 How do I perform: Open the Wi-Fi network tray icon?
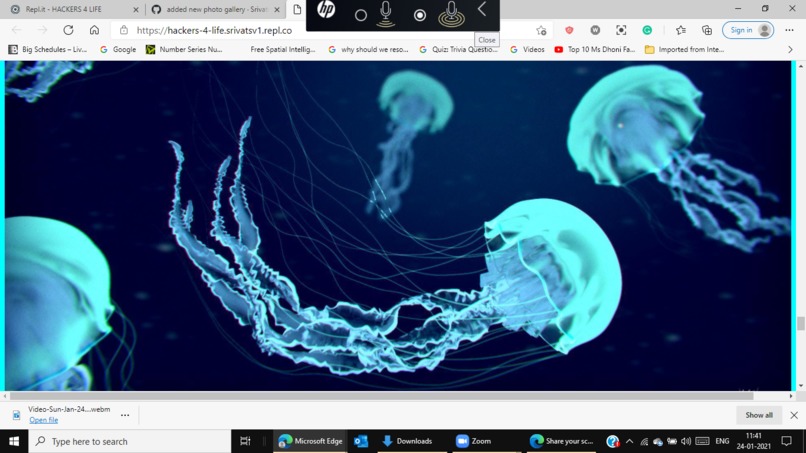tap(644, 441)
